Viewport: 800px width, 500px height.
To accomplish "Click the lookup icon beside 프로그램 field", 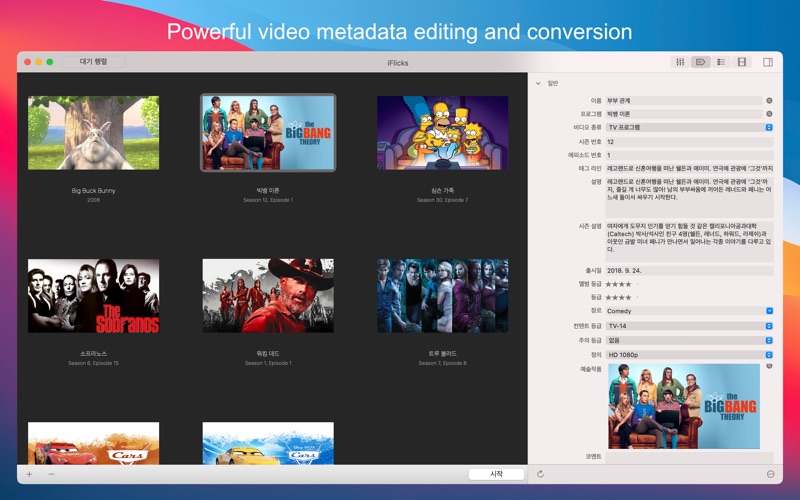I will 769,114.
